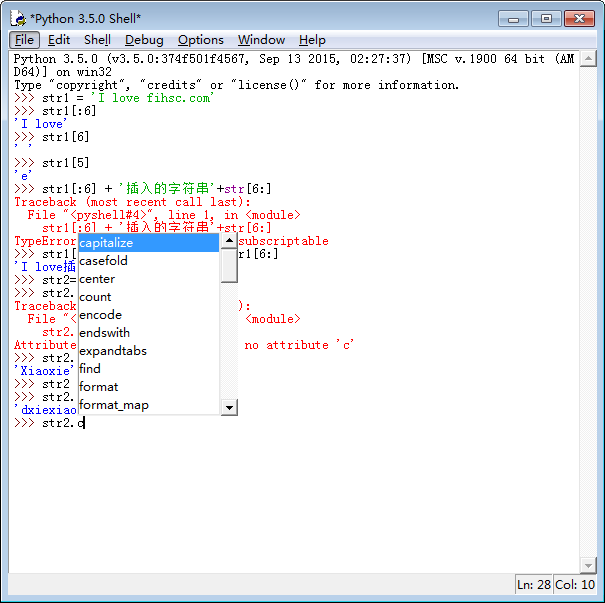This screenshot has width=605, height=603.
Task: Click the Python IDLE title bar icon
Action: pyautogui.click(x=17, y=18)
